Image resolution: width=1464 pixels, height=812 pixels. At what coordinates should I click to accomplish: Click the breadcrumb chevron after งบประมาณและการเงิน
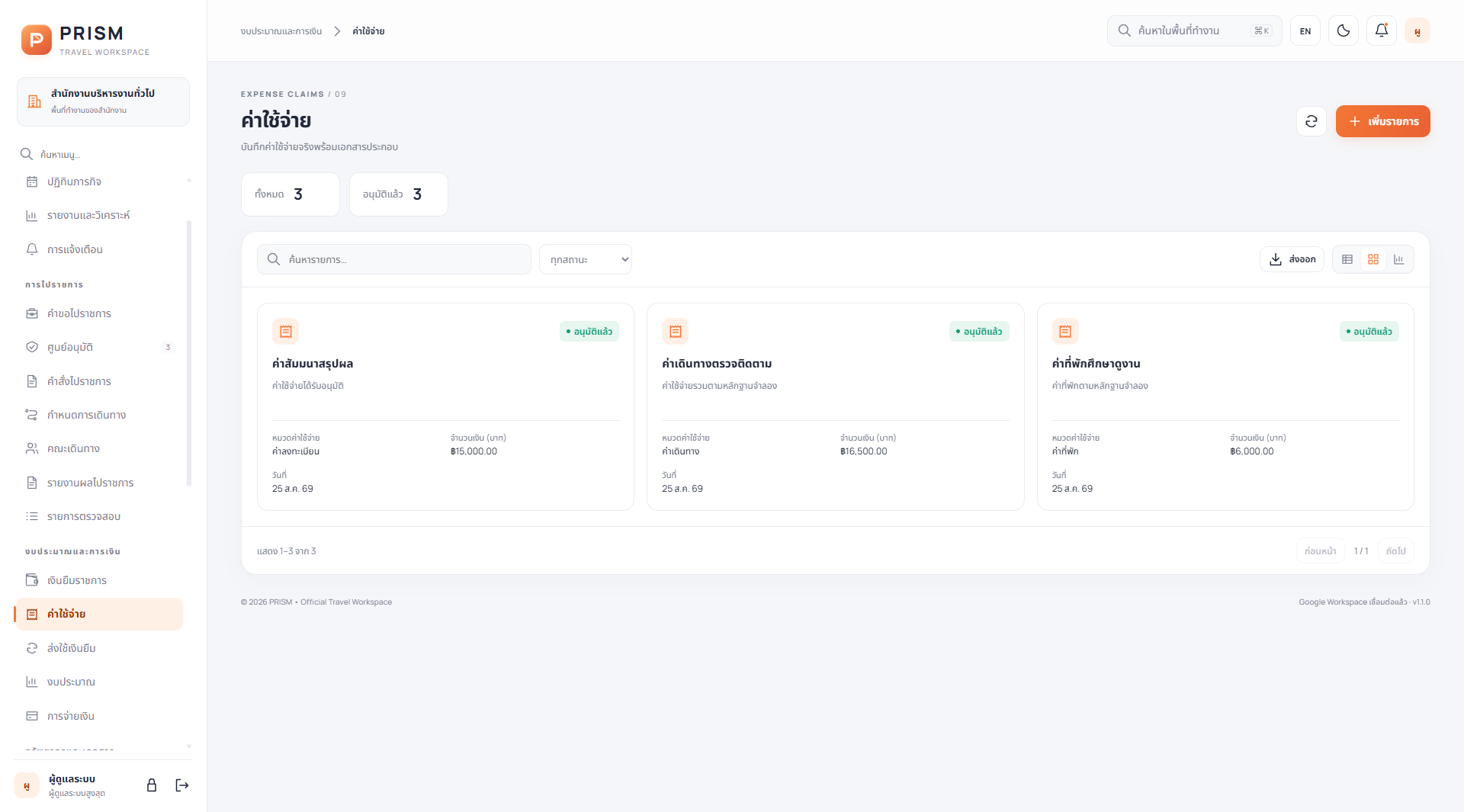tap(337, 31)
